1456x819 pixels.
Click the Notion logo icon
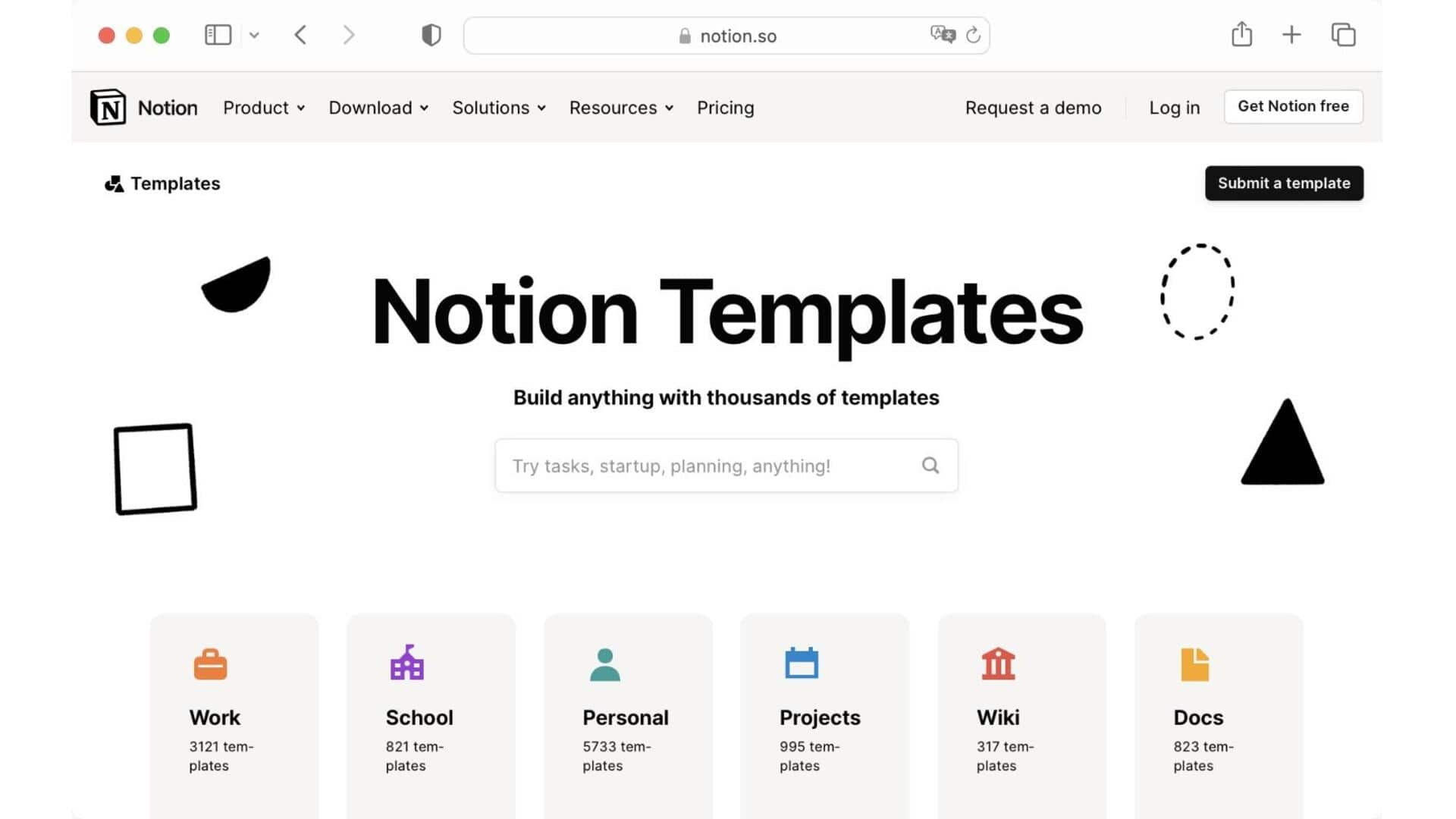(x=108, y=107)
